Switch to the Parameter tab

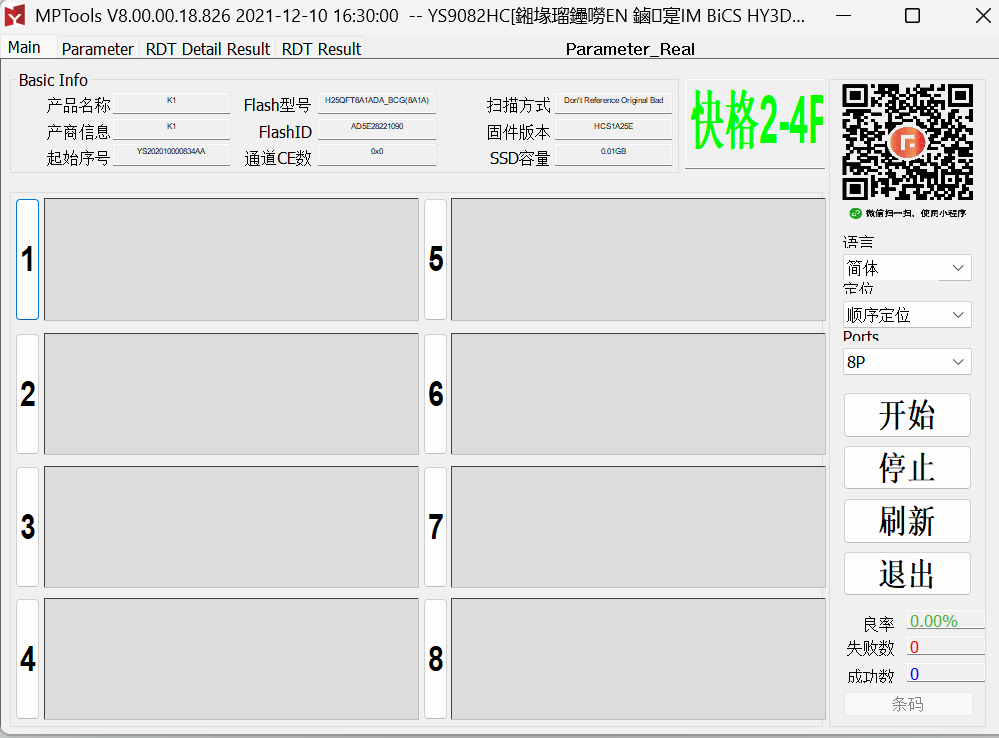point(97,48)
